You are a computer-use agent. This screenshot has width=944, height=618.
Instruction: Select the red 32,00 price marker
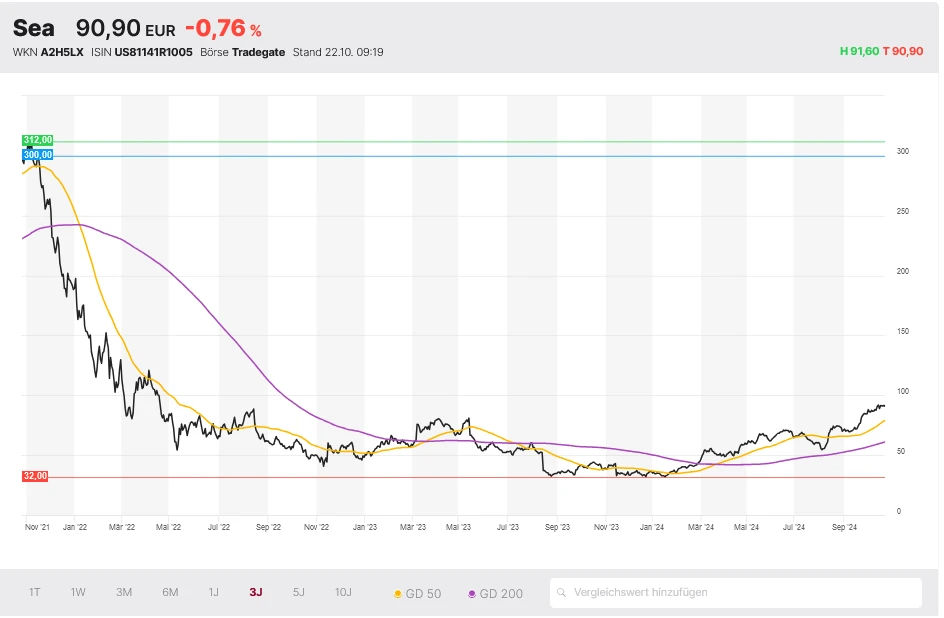[x=35, y=476]
